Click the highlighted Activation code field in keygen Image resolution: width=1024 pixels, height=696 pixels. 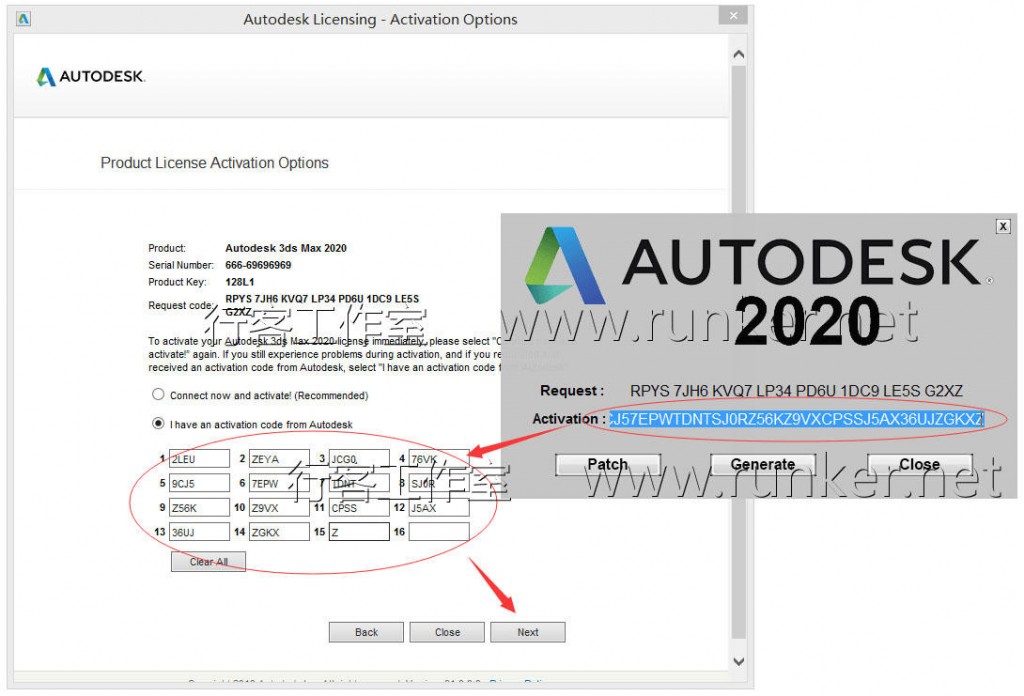[796, 419]
